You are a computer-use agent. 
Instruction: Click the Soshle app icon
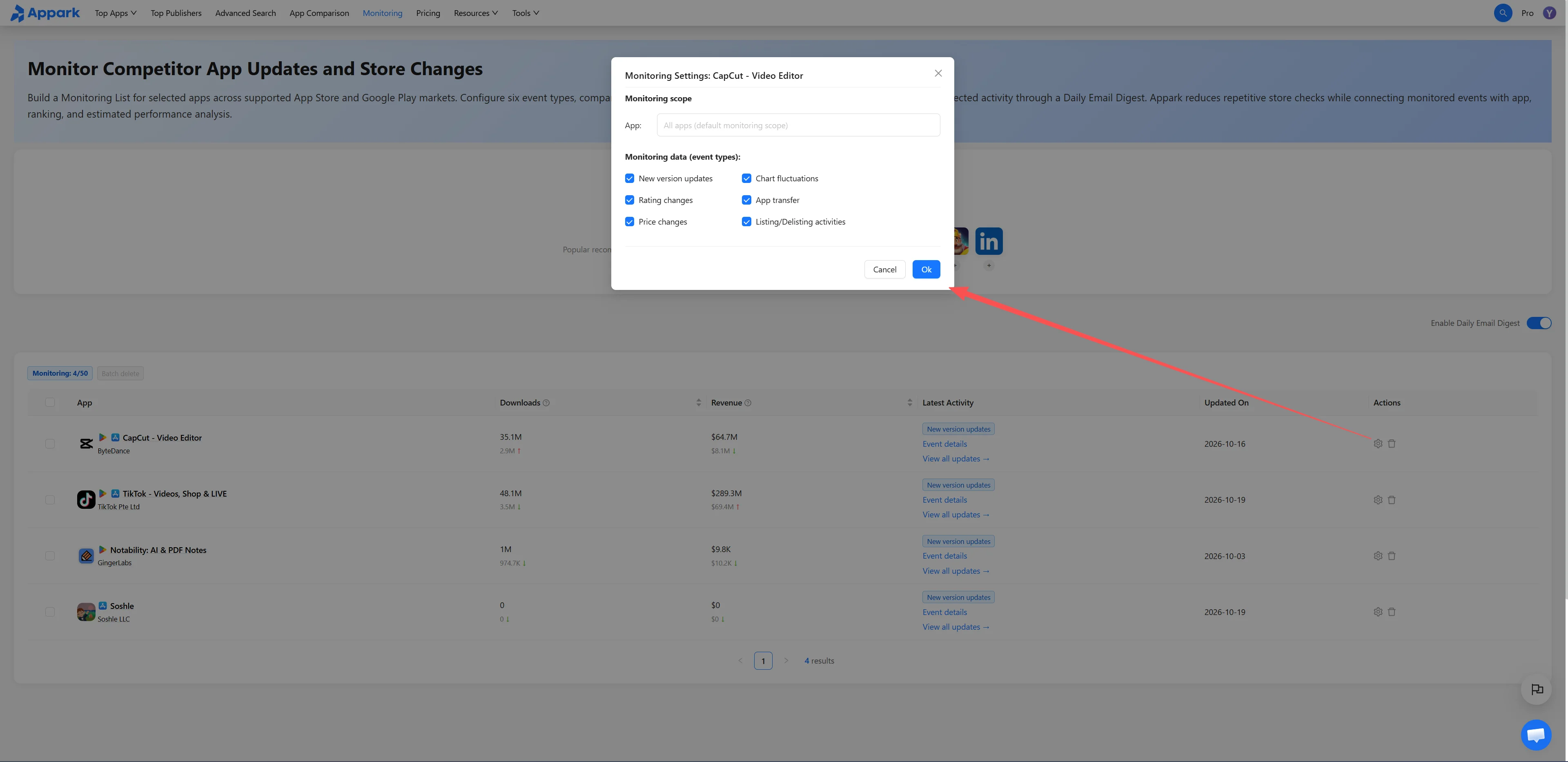[x=86, y=612]
